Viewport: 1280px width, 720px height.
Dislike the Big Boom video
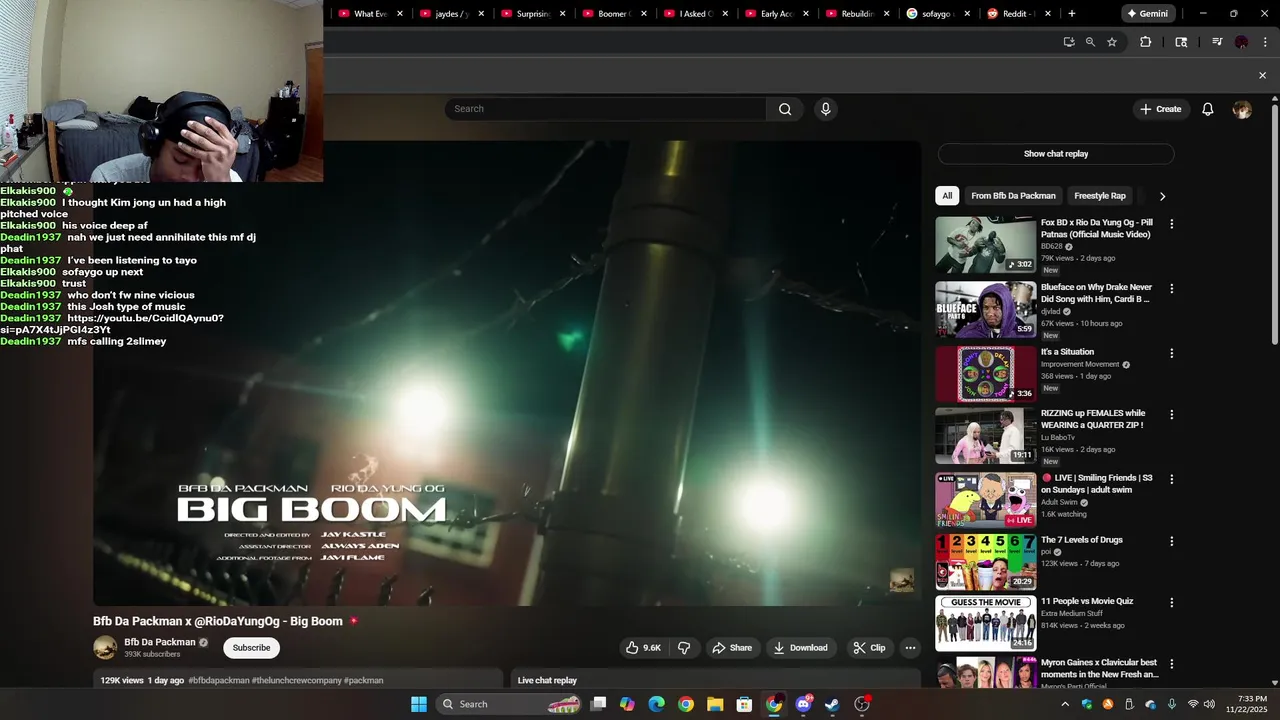click(x=684, y=648)
